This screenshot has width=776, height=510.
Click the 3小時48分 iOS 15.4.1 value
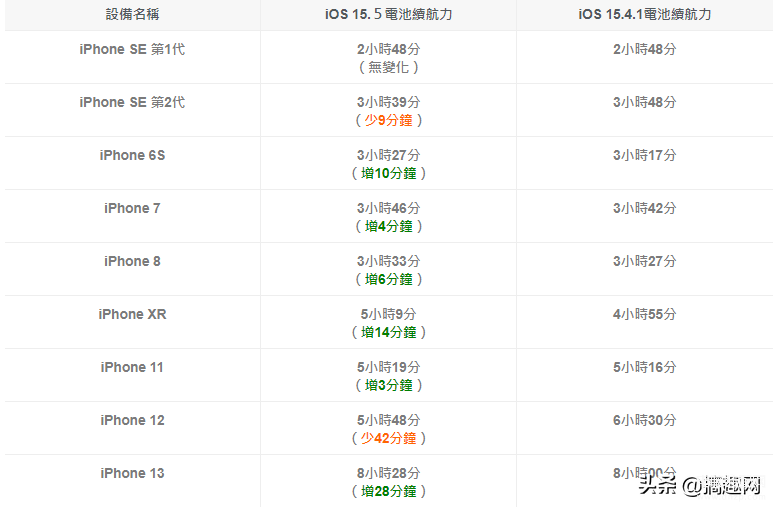(644, 102)
